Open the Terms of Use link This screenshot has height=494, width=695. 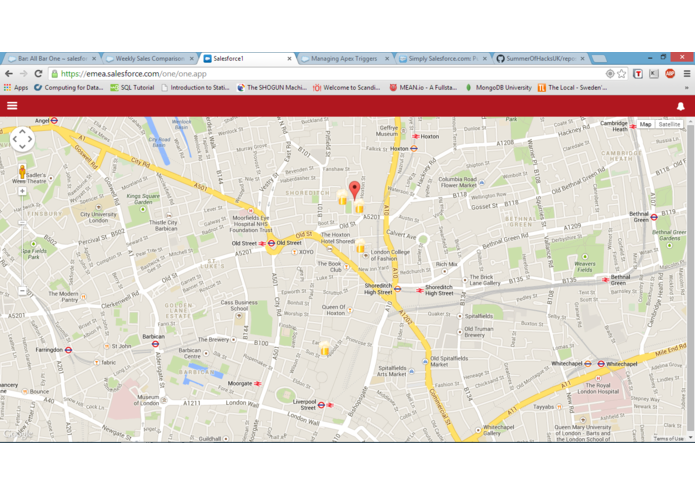coord(668,439)
